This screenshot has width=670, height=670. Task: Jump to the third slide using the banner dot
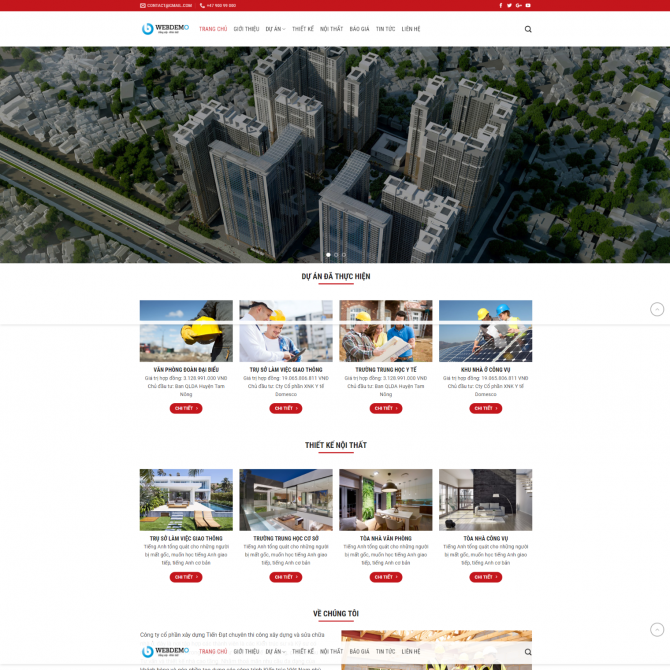(x=344, y=255)
